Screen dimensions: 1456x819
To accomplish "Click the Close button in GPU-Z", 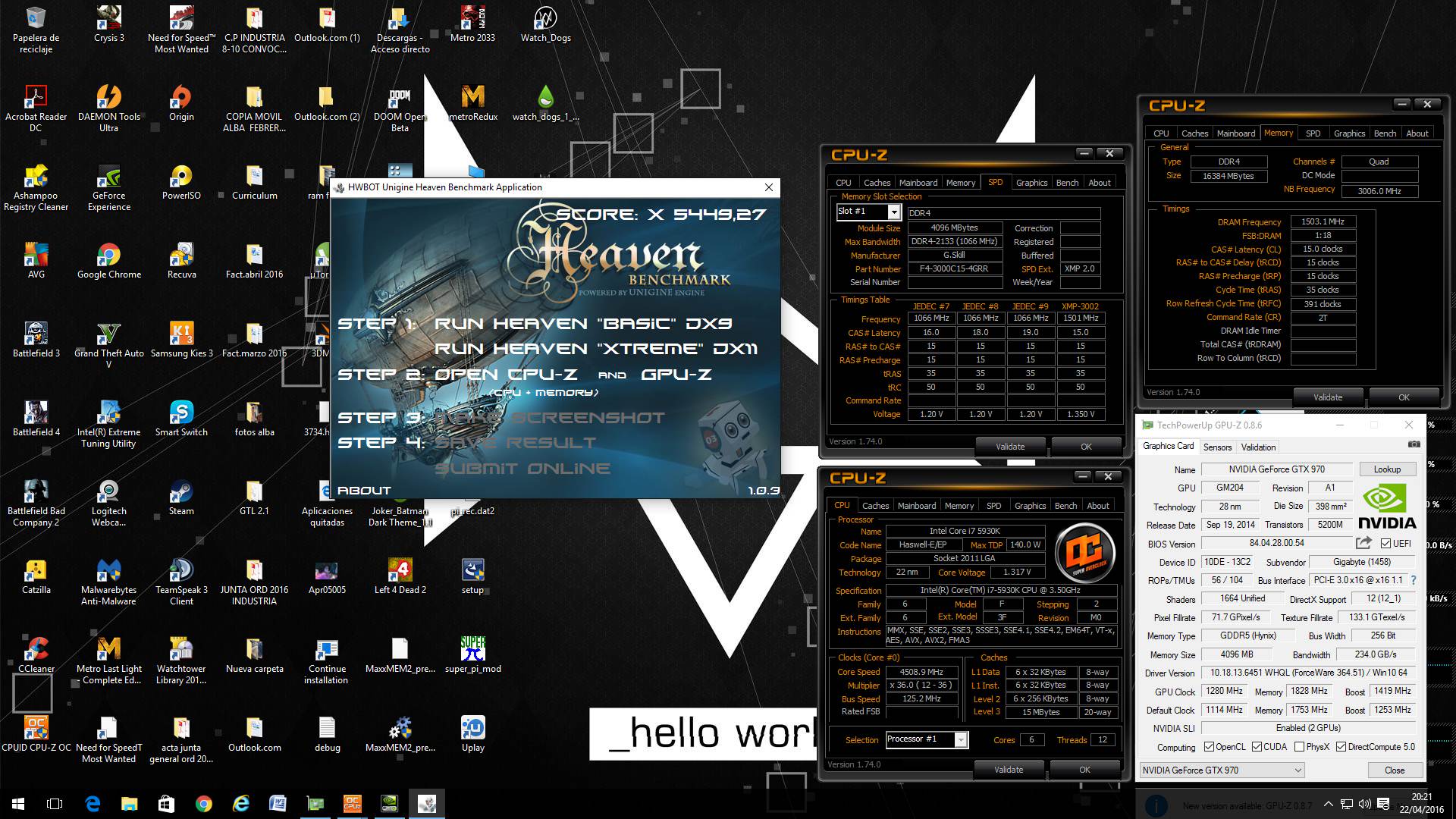I will click(x=1394, y=770).
